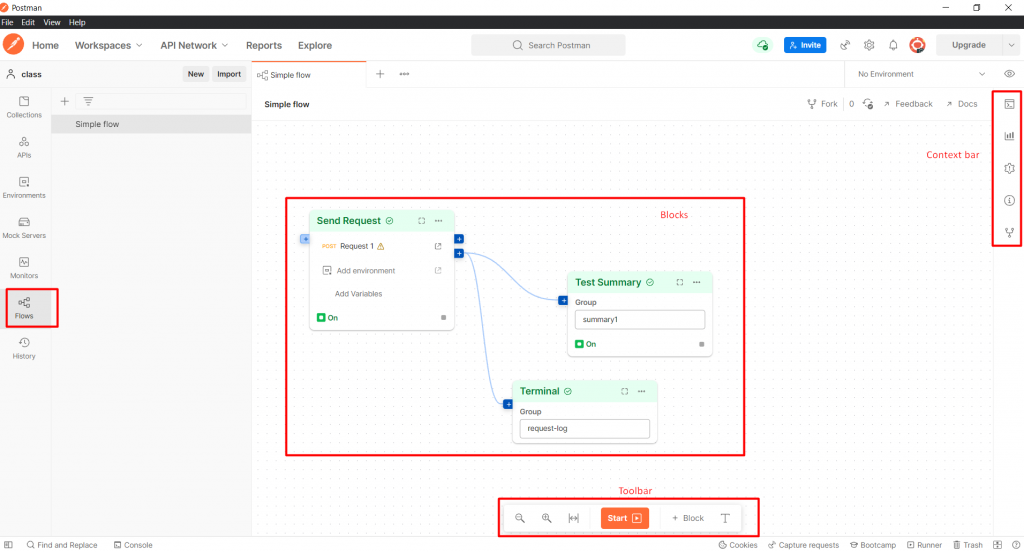Open Mock Servers in the sidebar
The width and height of the screenshot is (1024, 552).
click(24, 227)
